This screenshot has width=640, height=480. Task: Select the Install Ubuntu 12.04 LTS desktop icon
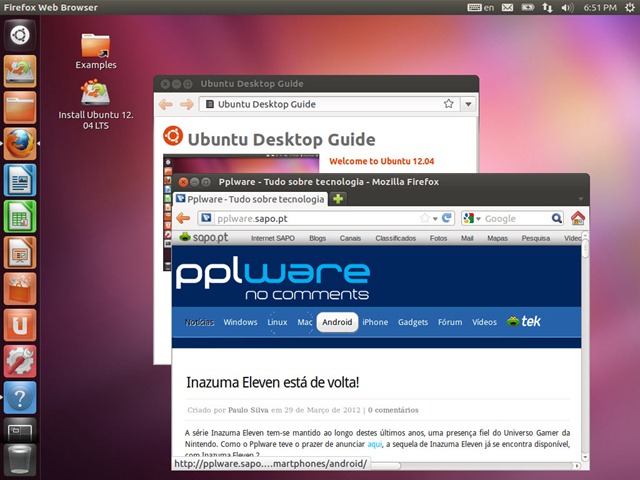tap(96, 105)
